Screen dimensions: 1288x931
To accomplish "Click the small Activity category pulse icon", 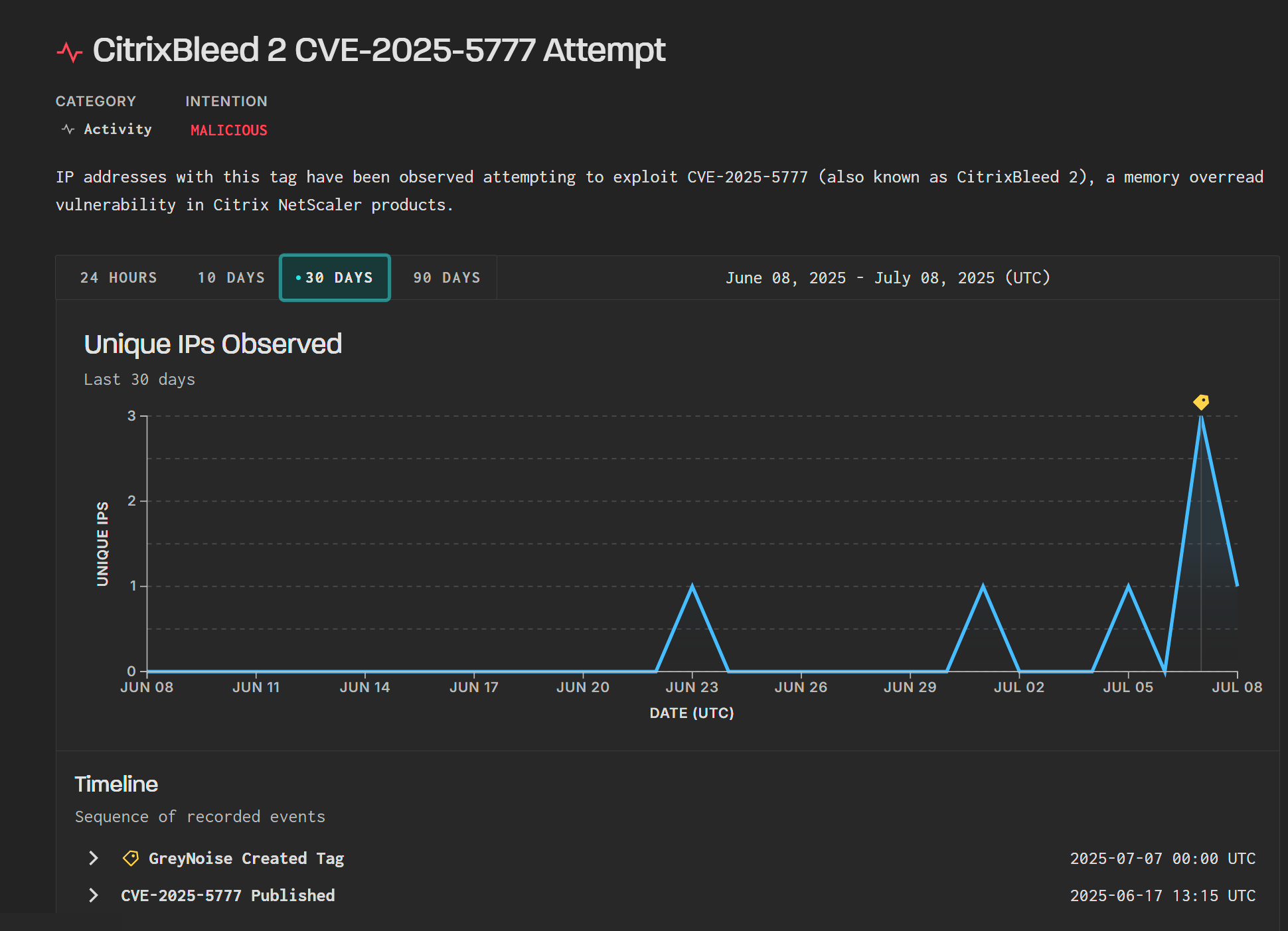I will click(68, 129).
